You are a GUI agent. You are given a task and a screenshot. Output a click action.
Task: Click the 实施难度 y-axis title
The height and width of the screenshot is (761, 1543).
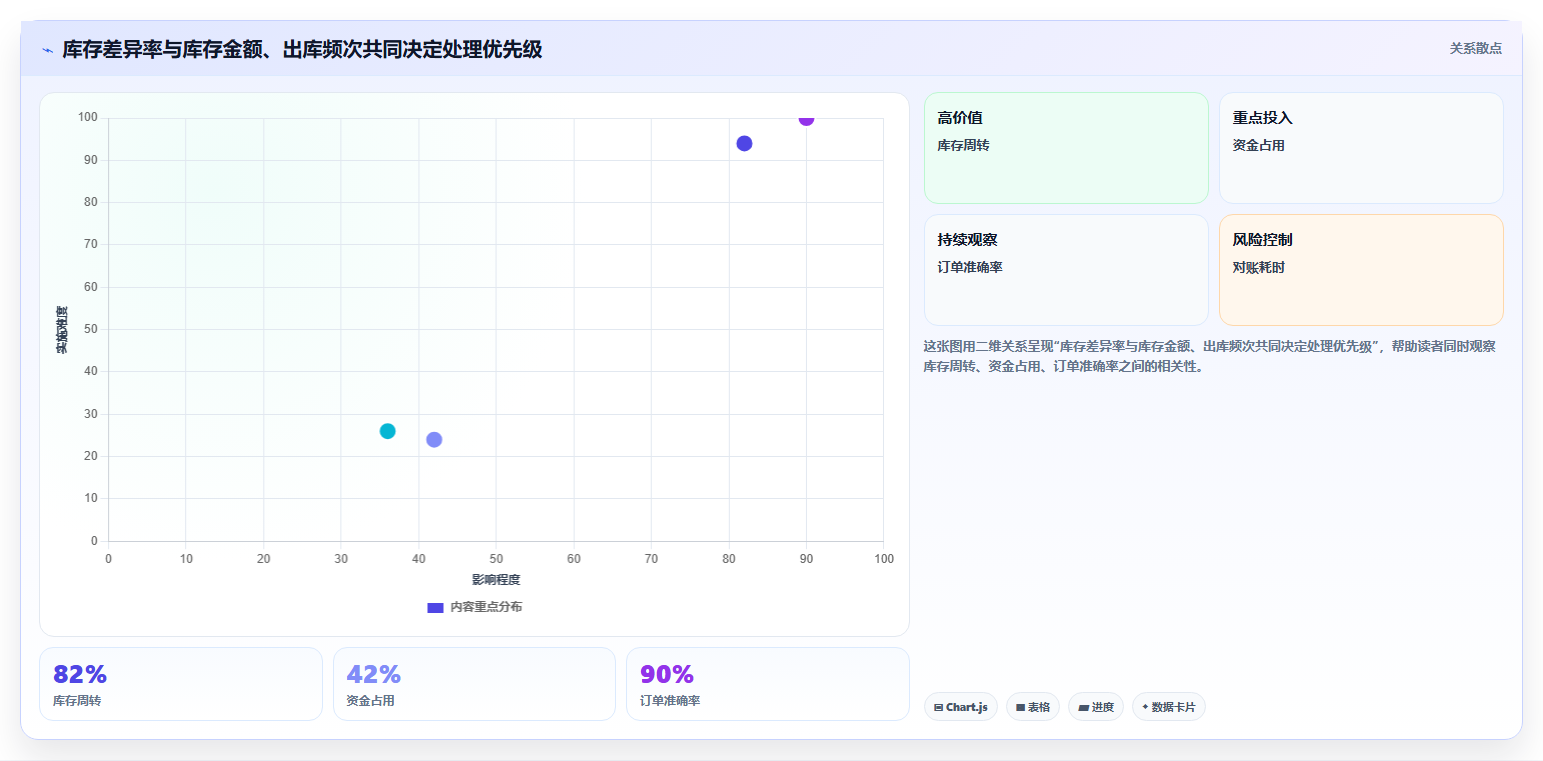click(62, 329)
